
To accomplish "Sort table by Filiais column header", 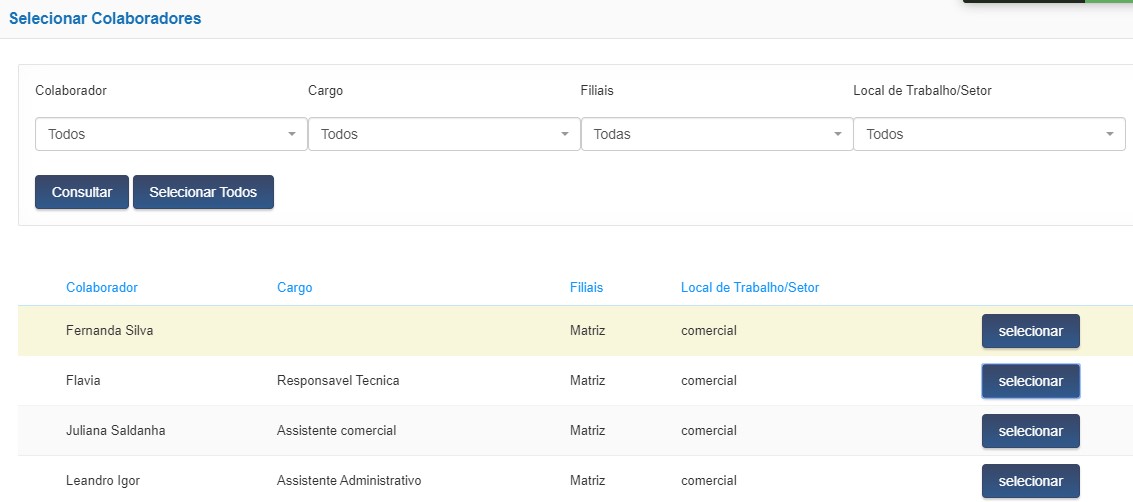I will [586, 288].
